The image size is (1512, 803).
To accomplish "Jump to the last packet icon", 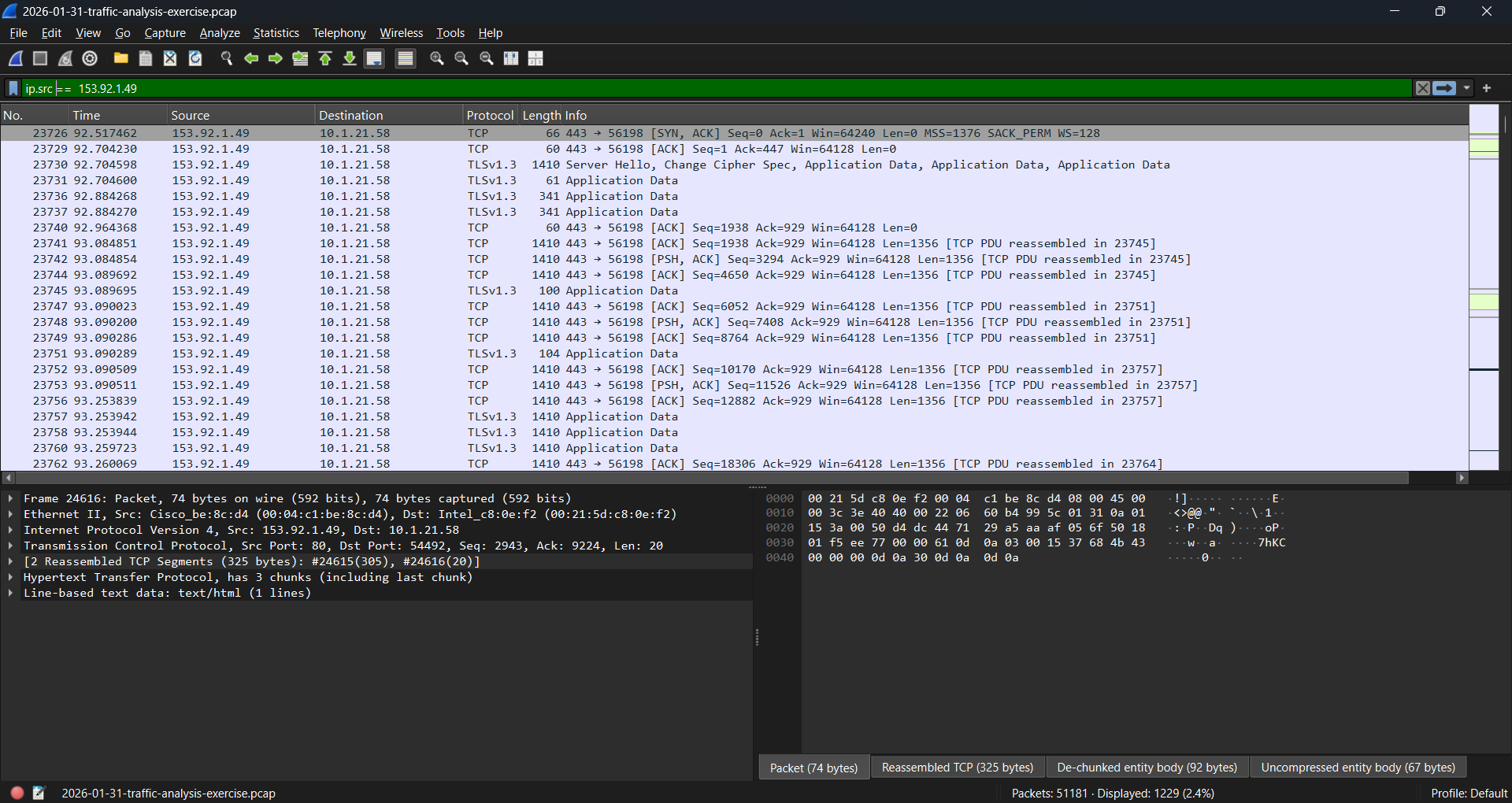I will point(350,58).
